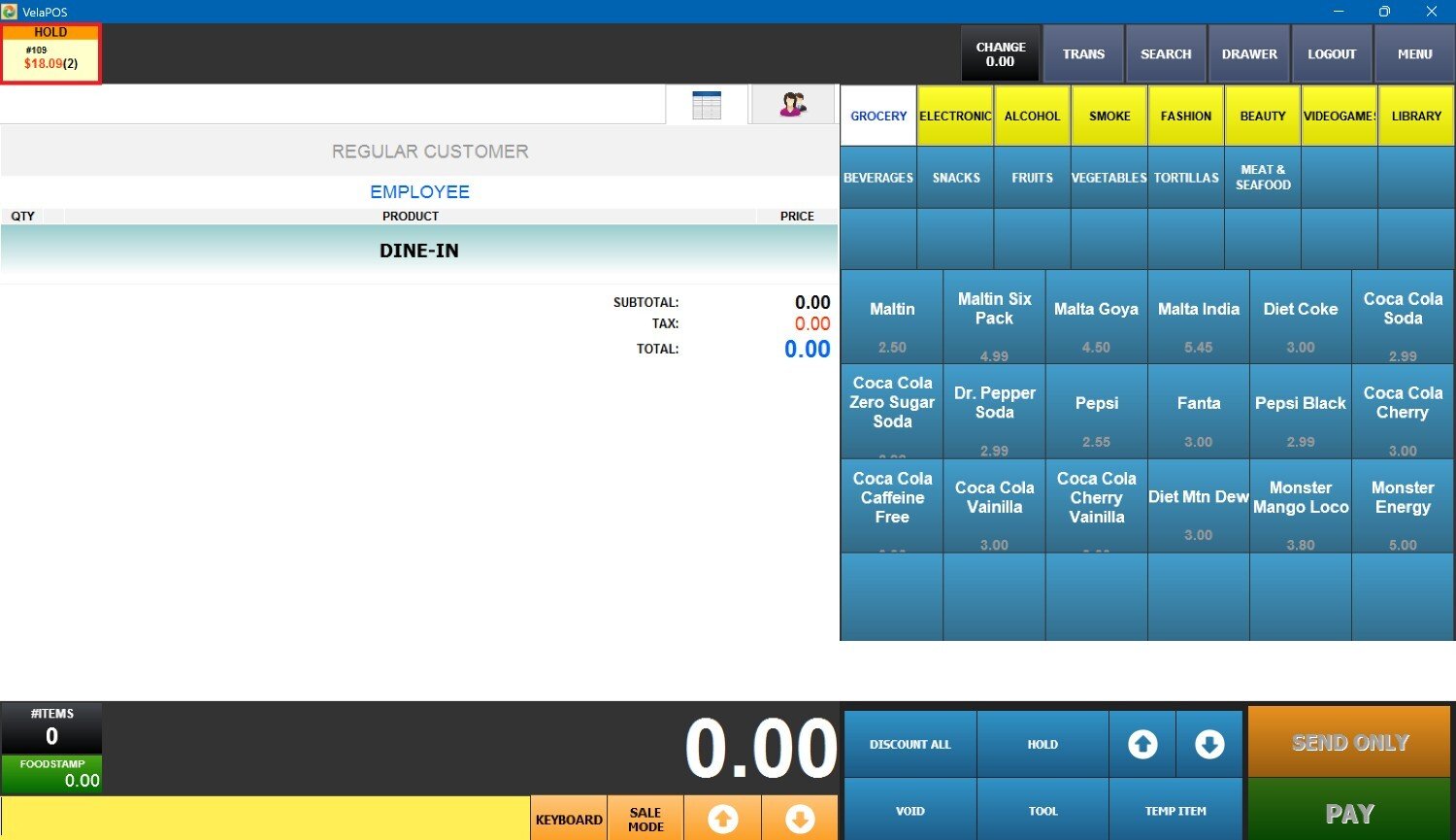1456x840 pixels.
Task: Click the SEND ONLY button
Action: pos(1349,743)
